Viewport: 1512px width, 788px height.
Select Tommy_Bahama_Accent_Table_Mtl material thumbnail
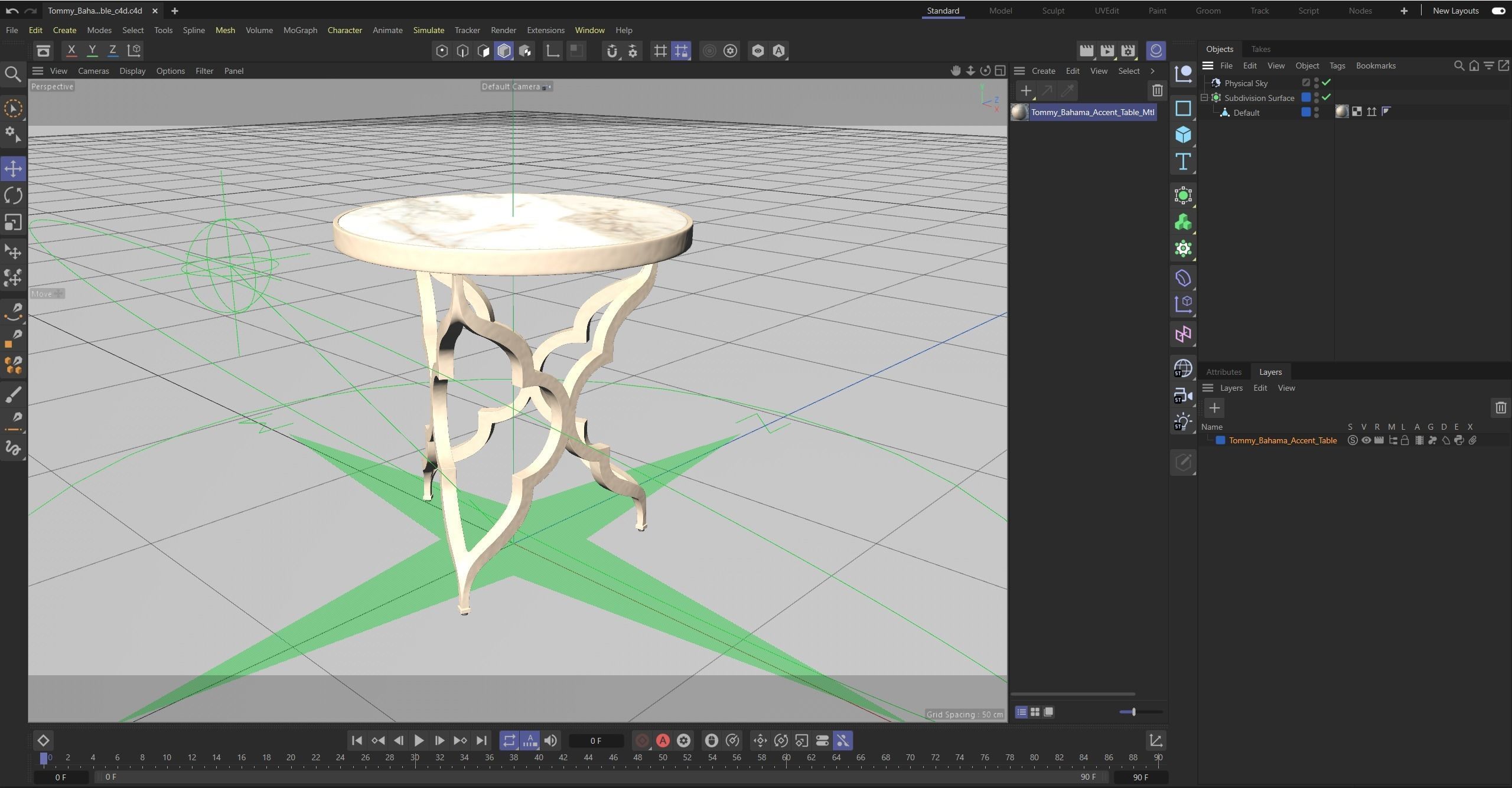pyautogui.click(x=1019, y=112)
